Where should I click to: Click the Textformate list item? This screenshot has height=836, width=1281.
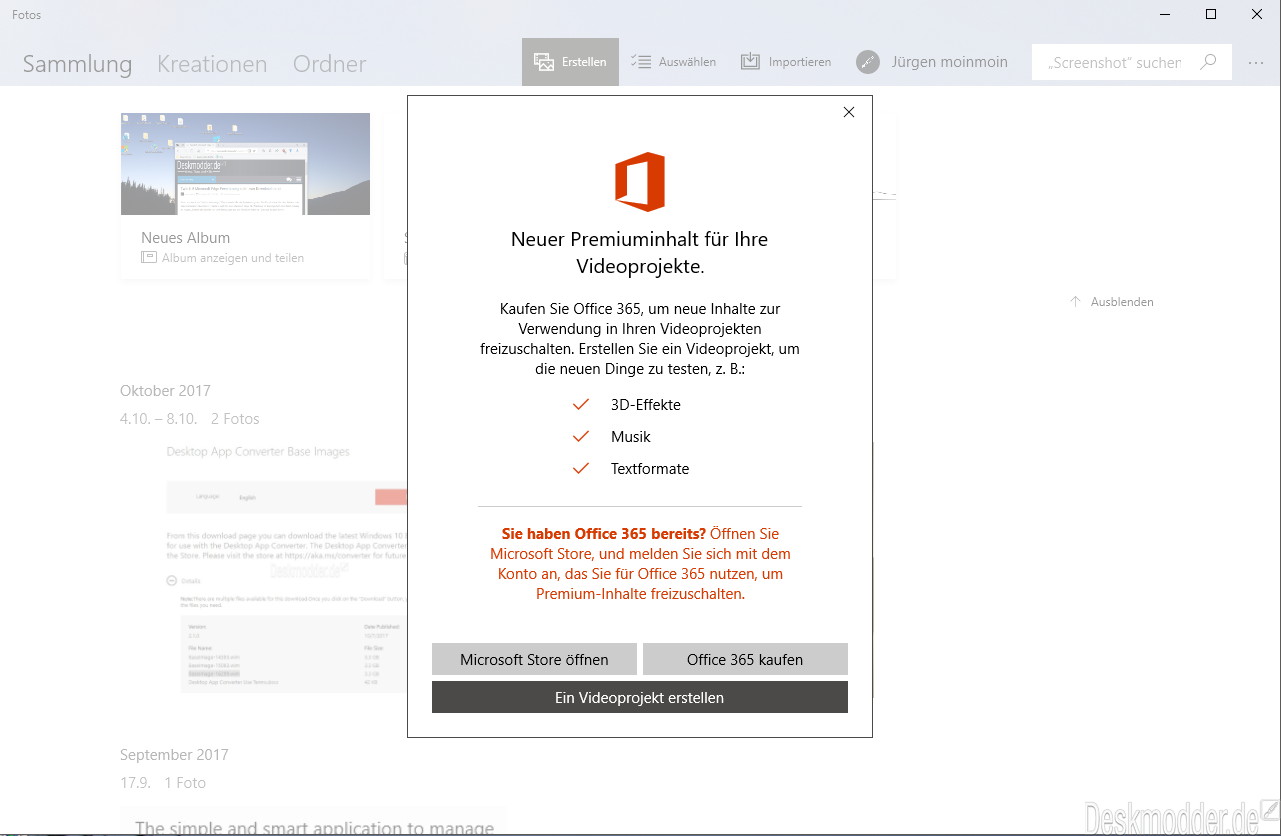coord(650,469)
